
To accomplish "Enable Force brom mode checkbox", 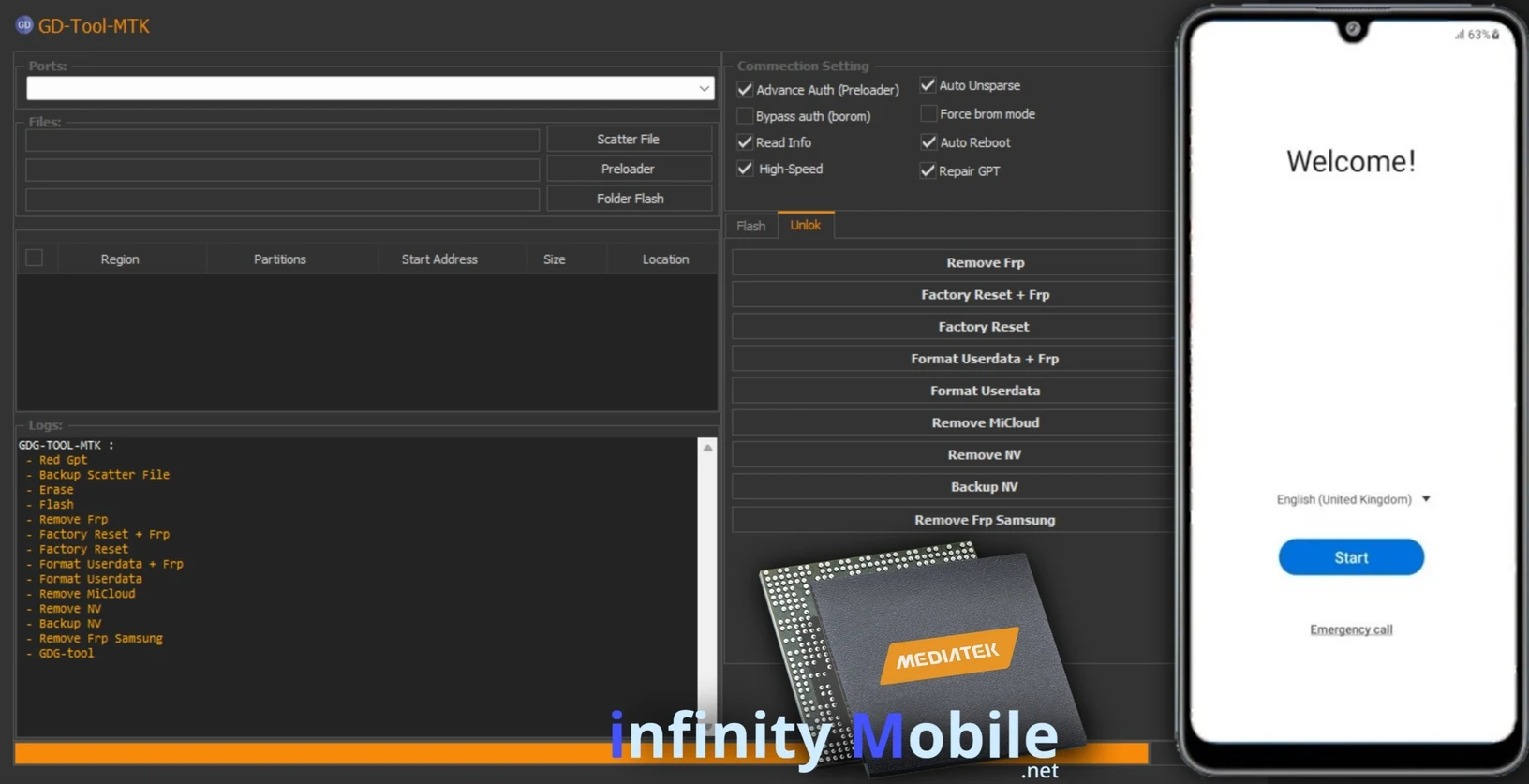I will pos(928,113).
